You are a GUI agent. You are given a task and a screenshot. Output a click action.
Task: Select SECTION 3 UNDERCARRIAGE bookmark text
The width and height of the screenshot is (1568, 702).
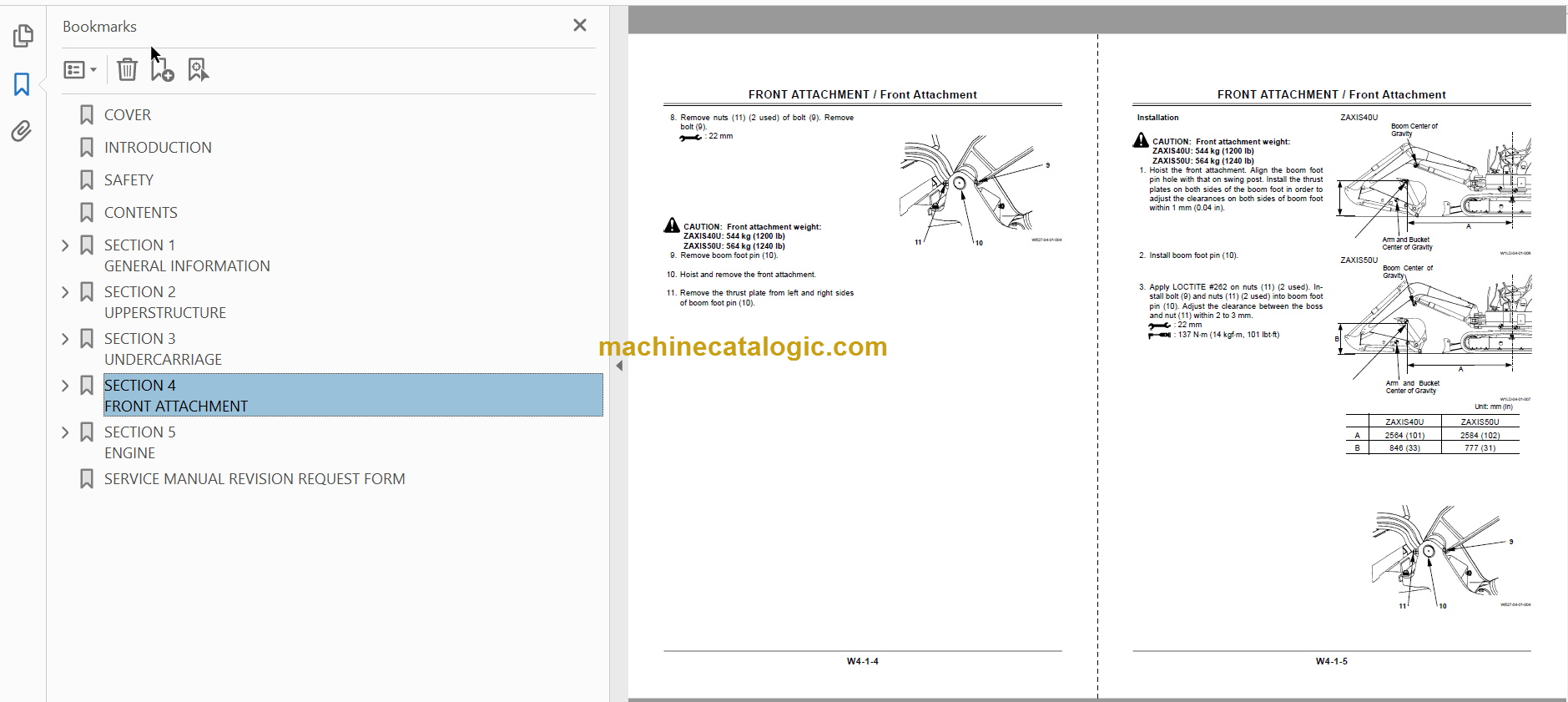coord(164,349)
